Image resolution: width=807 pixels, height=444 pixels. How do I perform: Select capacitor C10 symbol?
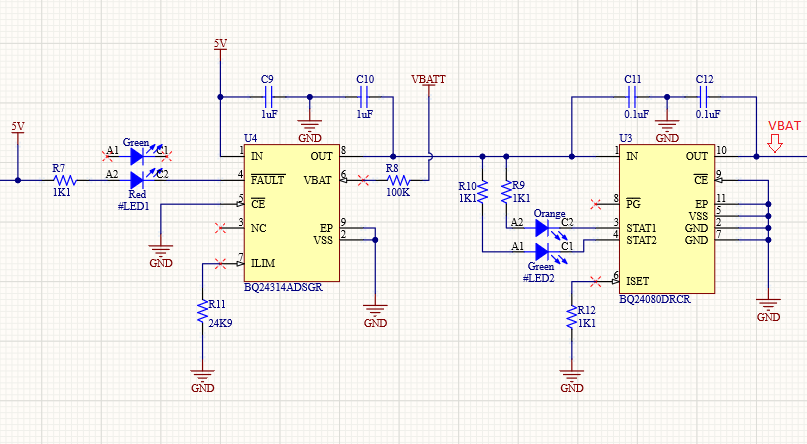pos(364,97)
